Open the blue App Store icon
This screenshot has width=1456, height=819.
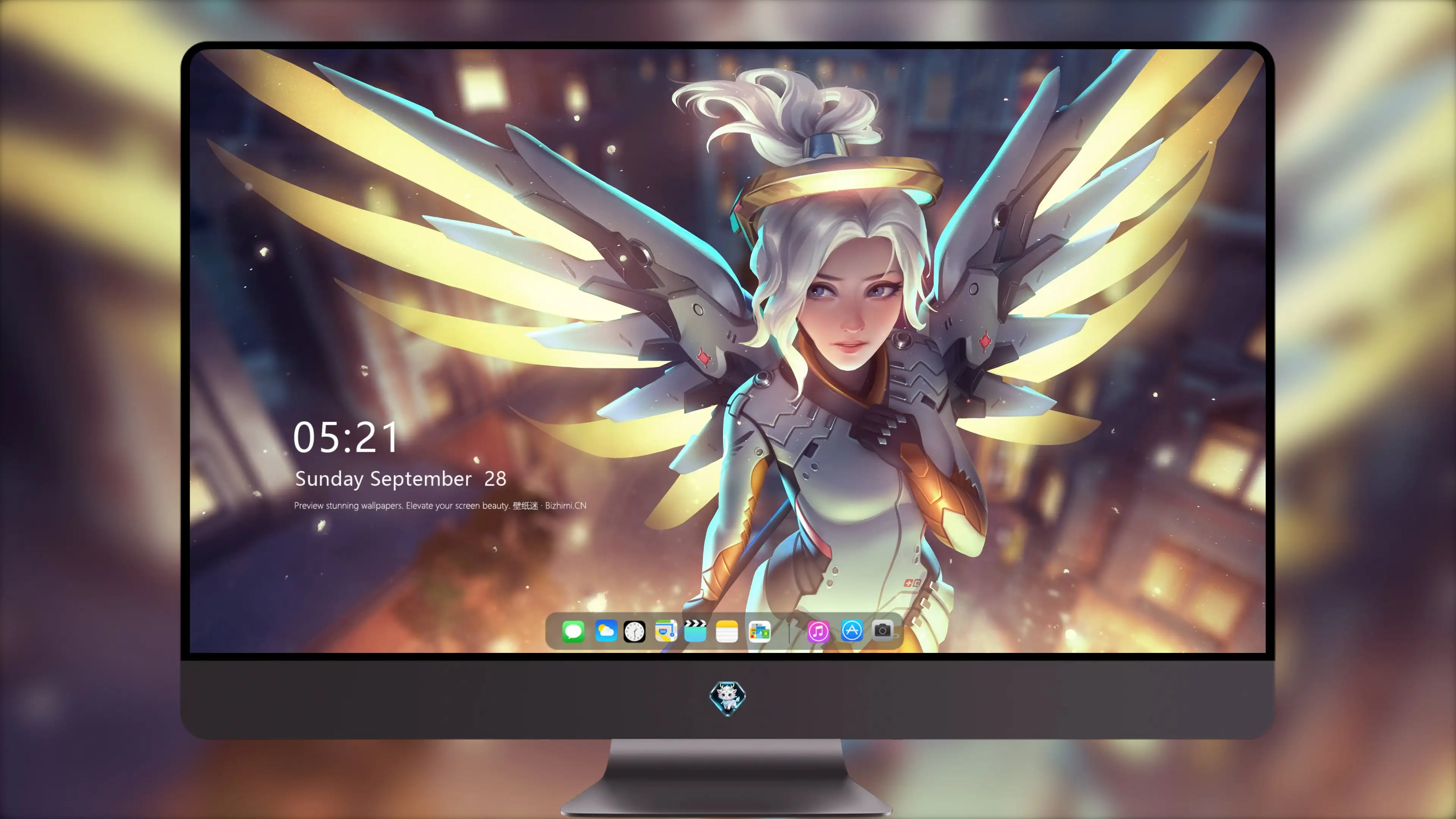click(x=852, y=631)
